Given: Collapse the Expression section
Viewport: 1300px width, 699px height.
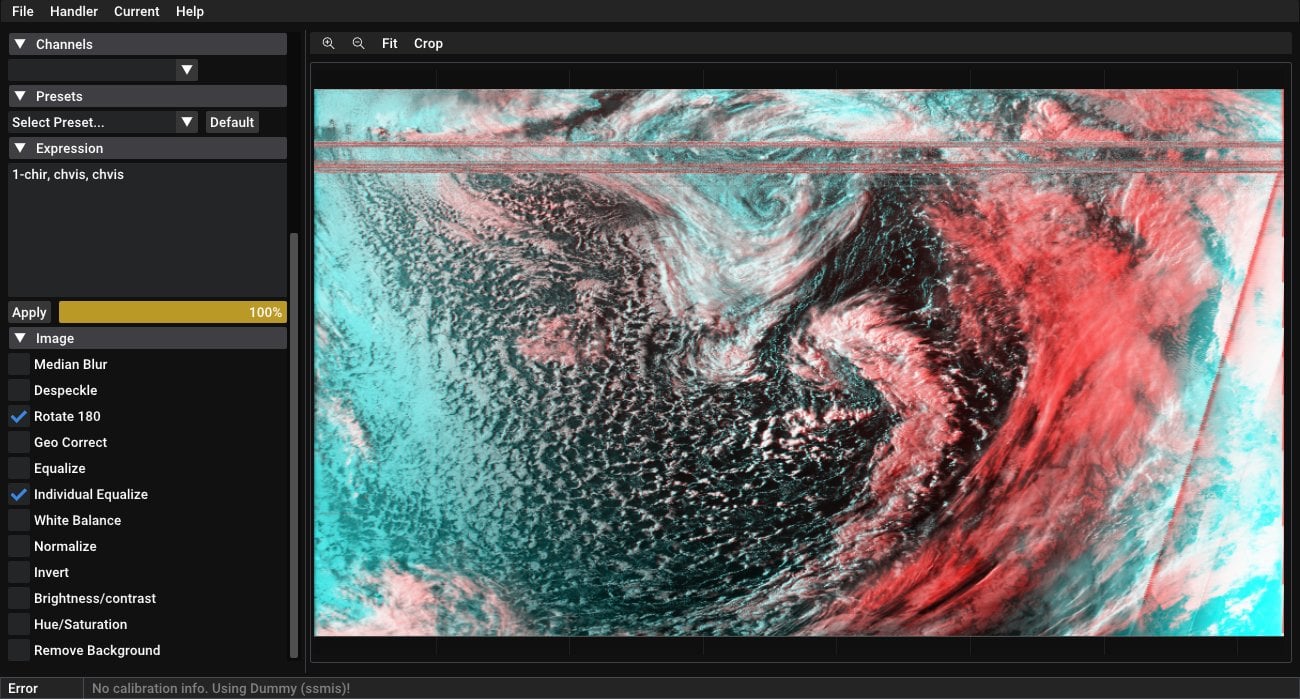Looking at the screenshot, I should [147, 148].
